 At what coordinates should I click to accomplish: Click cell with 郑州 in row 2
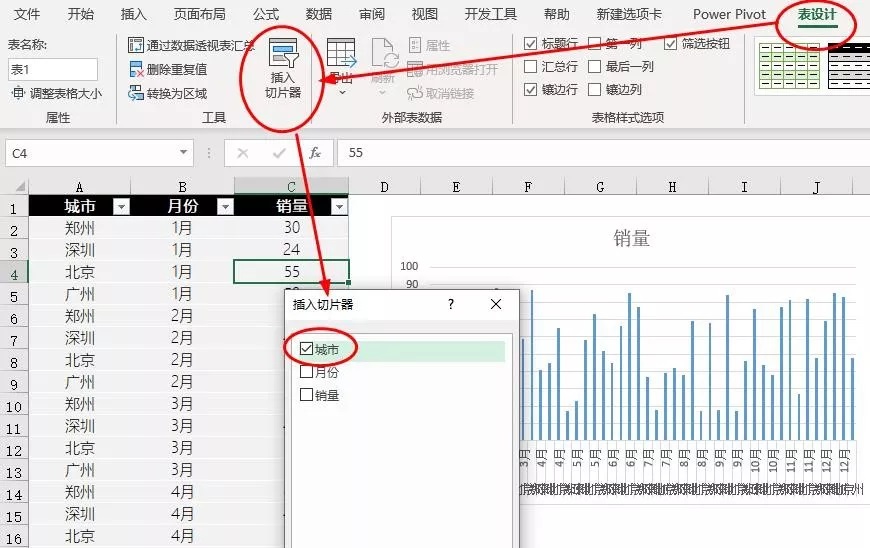[x=79, y=228]
